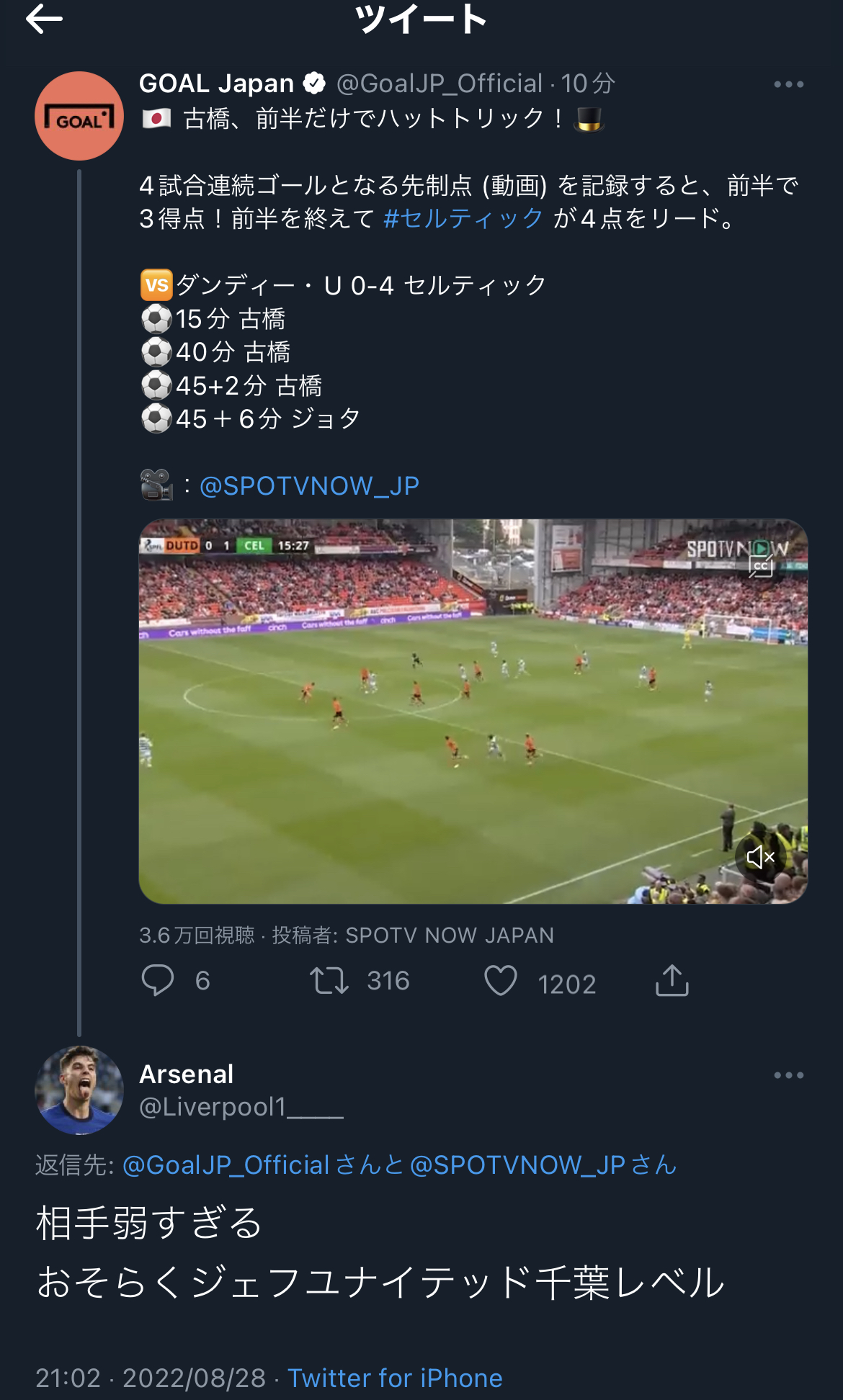Open the #セルティック hashtag
This screenshot has height=1400, width=843.
(x=463, y=218)
